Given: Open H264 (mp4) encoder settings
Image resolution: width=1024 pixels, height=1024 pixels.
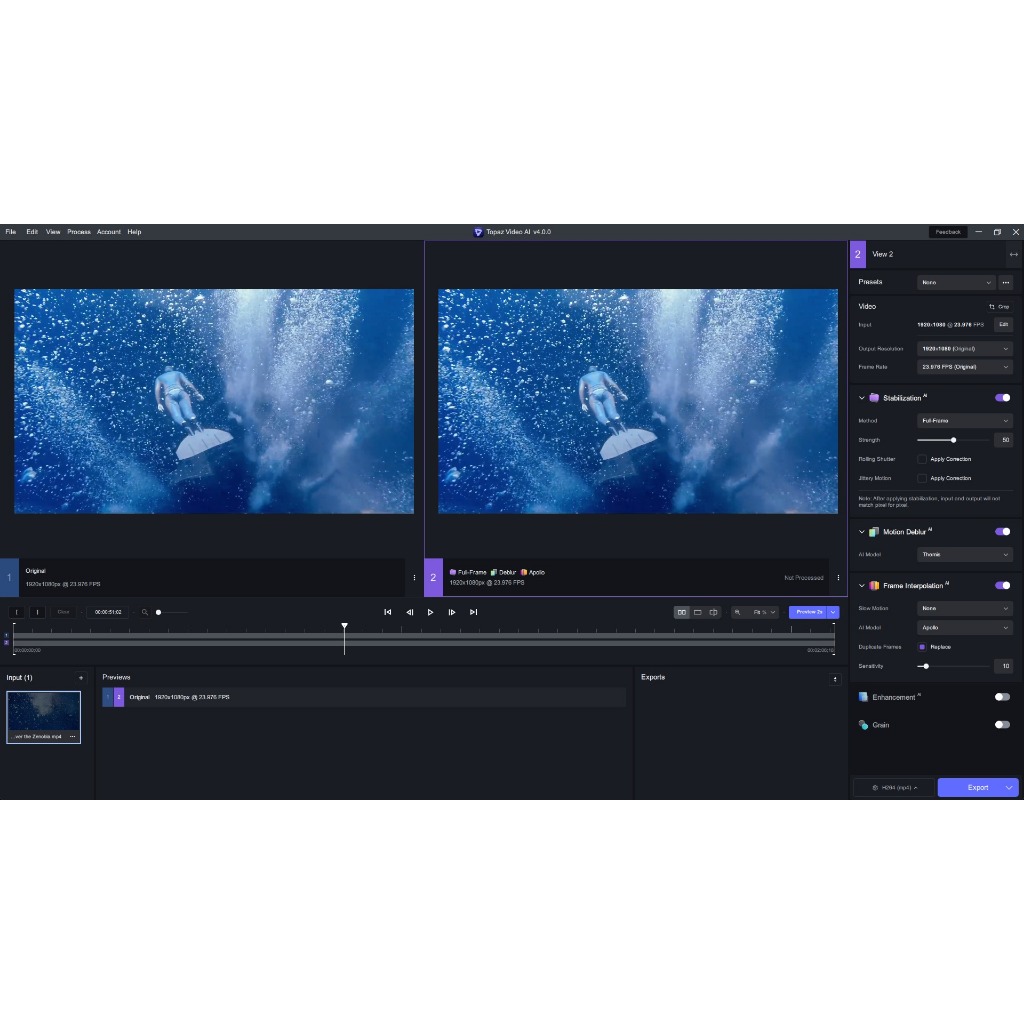Looking at the screenshot, I should pyautogui.click(x=894, y=788).
